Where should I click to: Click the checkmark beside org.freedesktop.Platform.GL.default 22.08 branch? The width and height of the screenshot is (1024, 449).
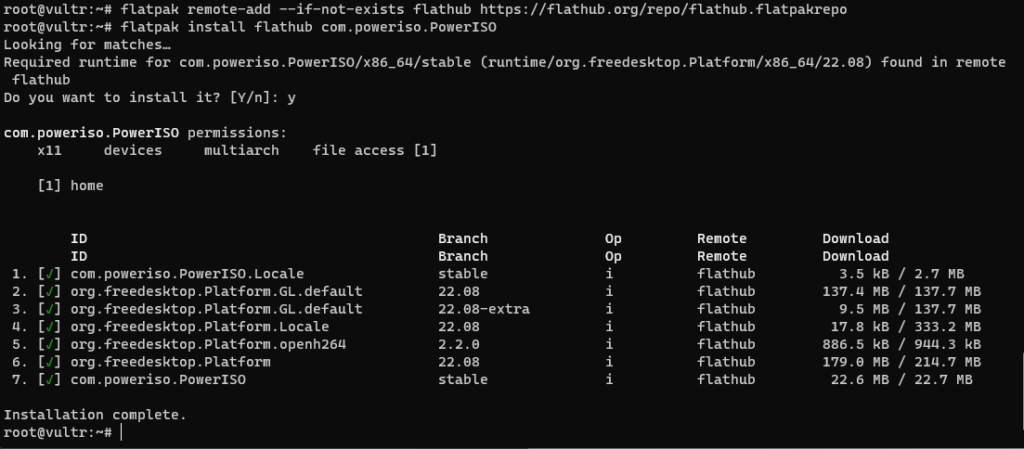click(50, 292)
